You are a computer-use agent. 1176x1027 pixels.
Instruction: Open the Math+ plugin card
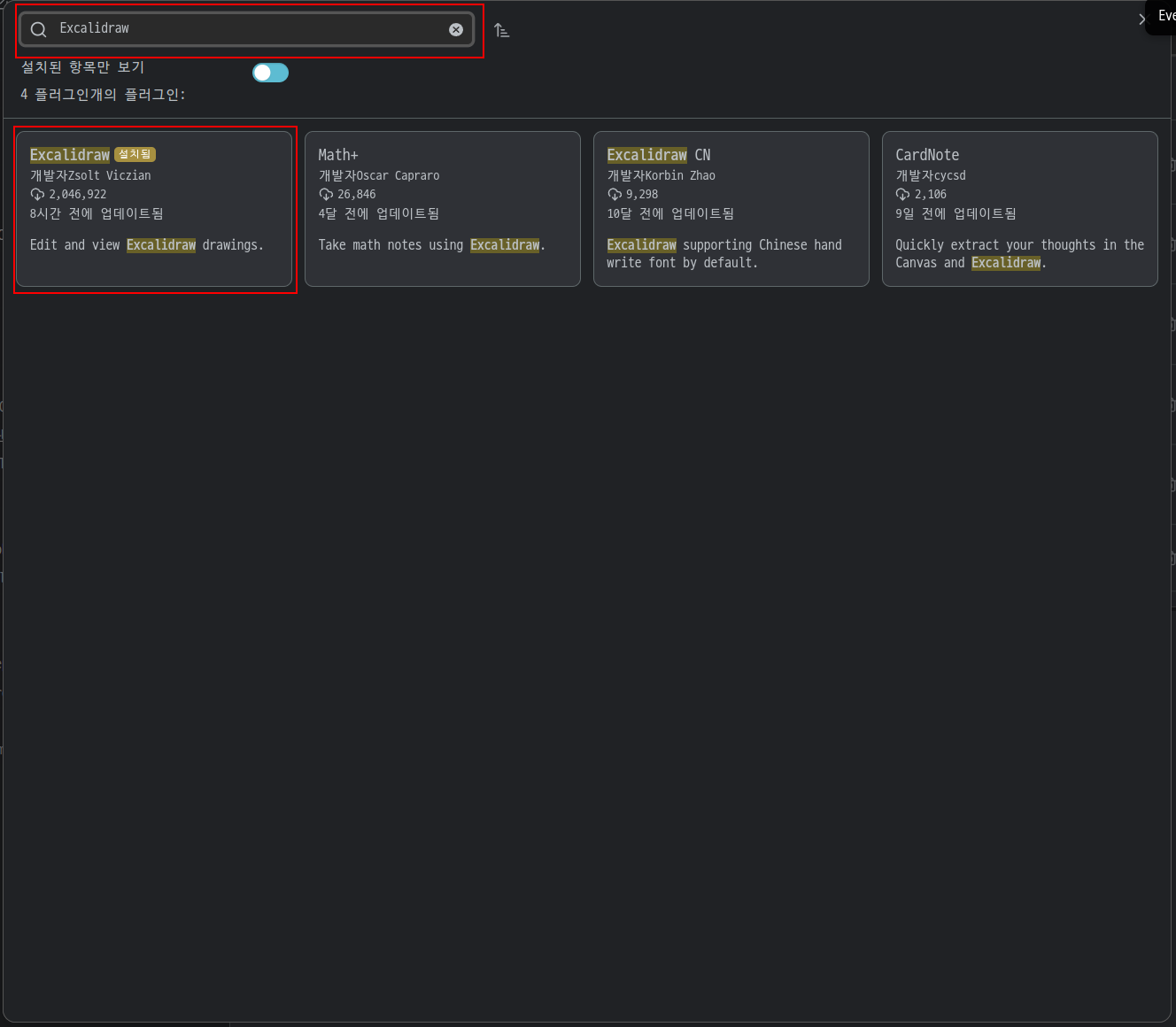tap(443, 209)
